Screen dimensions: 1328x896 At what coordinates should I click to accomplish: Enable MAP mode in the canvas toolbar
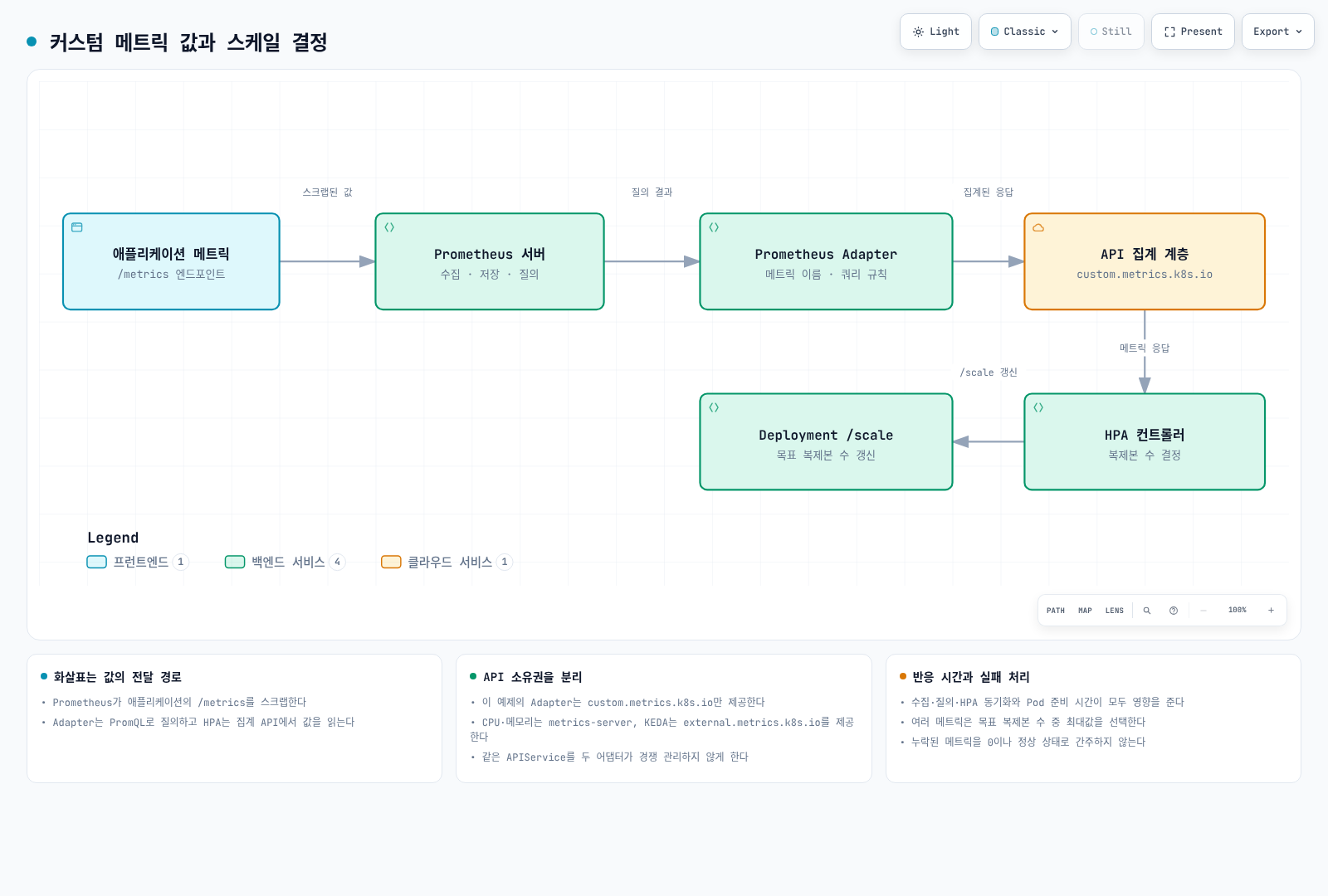pos(1085,611)
